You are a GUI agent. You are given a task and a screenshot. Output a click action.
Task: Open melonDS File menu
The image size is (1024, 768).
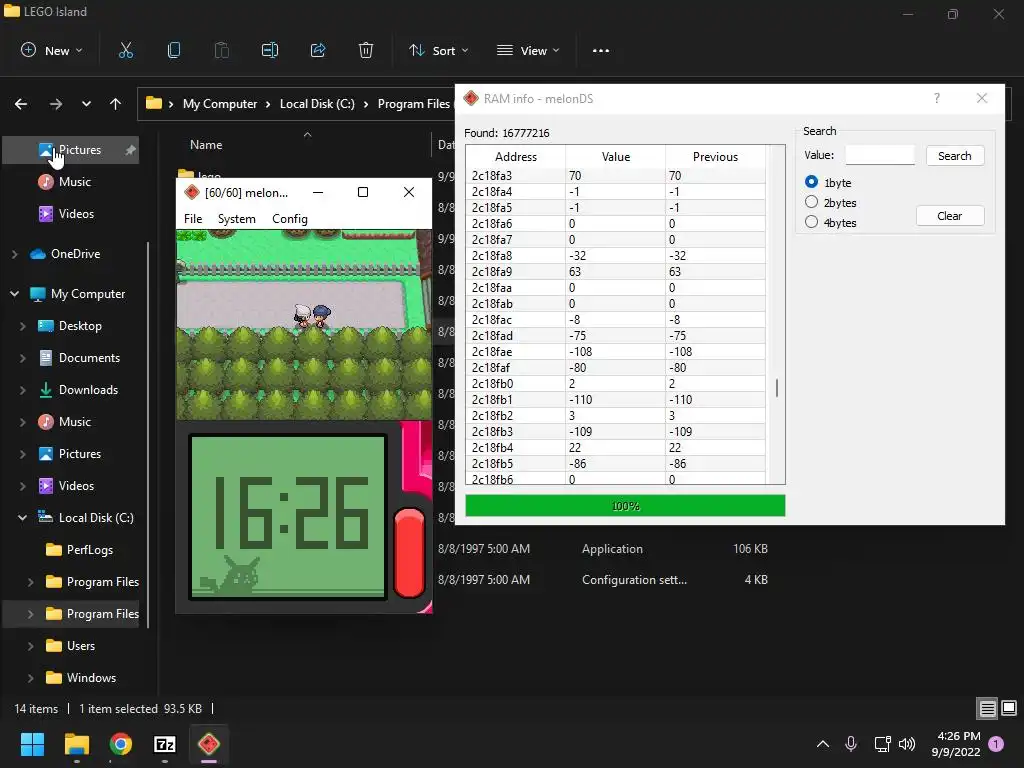click(193, 219)
